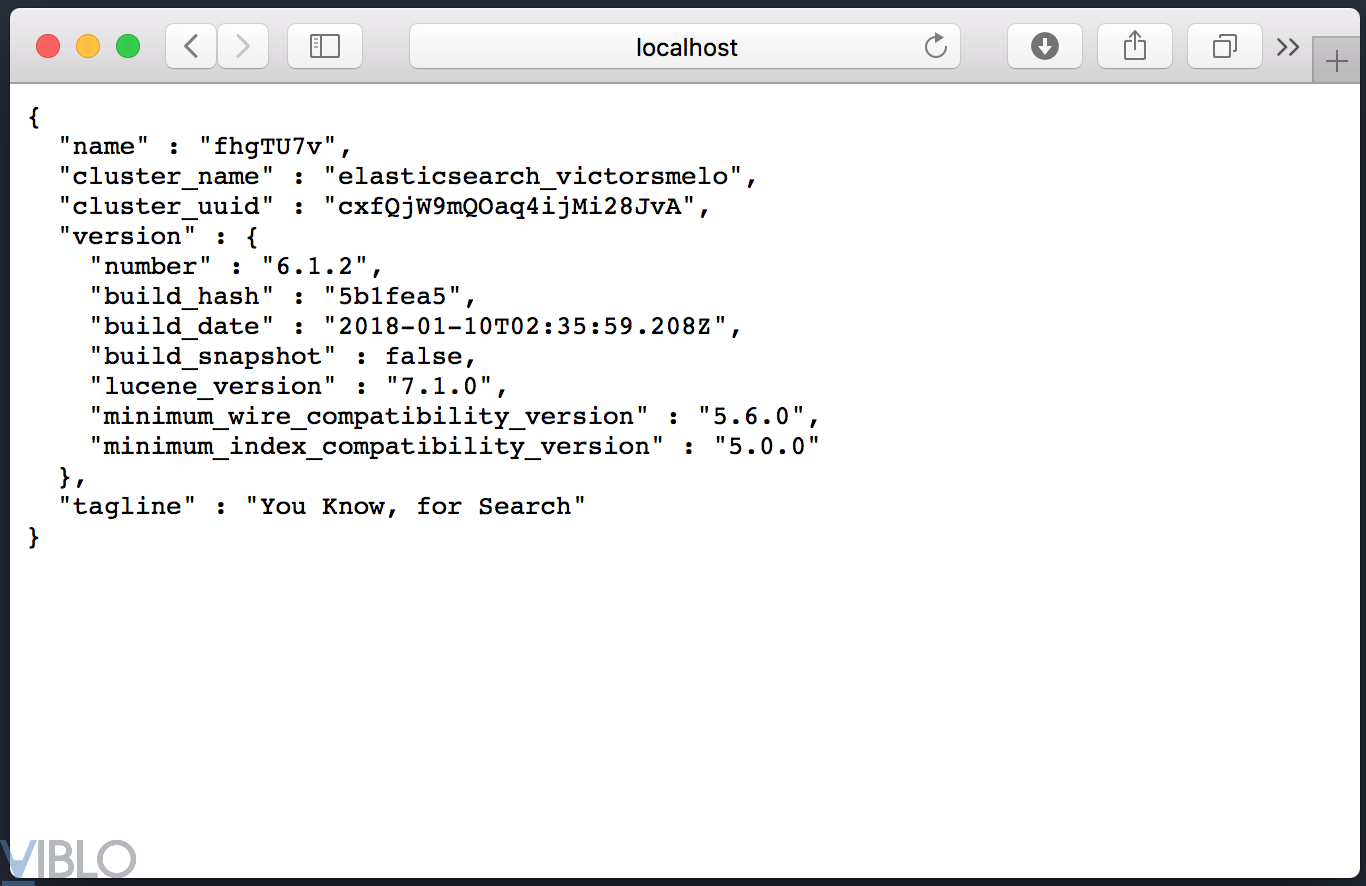This screenshot has width=1366, height=886.
Task: Open the Share menu
Action: 1134,46
